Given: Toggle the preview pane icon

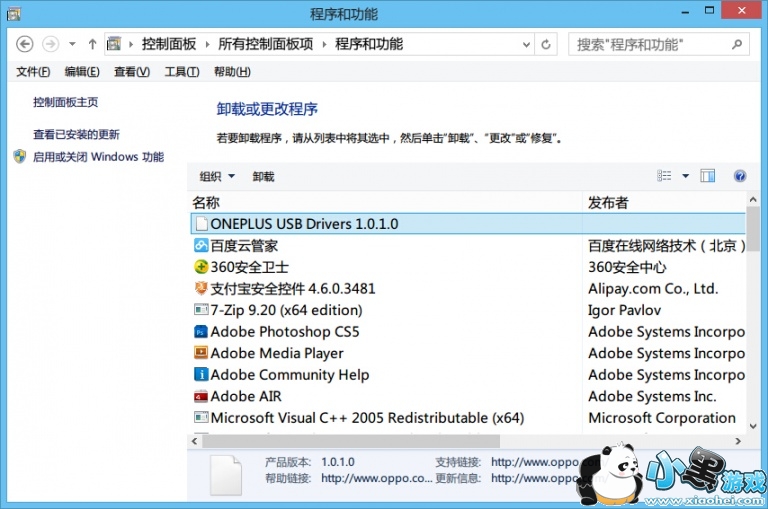Looking at the screenshot, I should pyautogui.click(x=708, y=176).
